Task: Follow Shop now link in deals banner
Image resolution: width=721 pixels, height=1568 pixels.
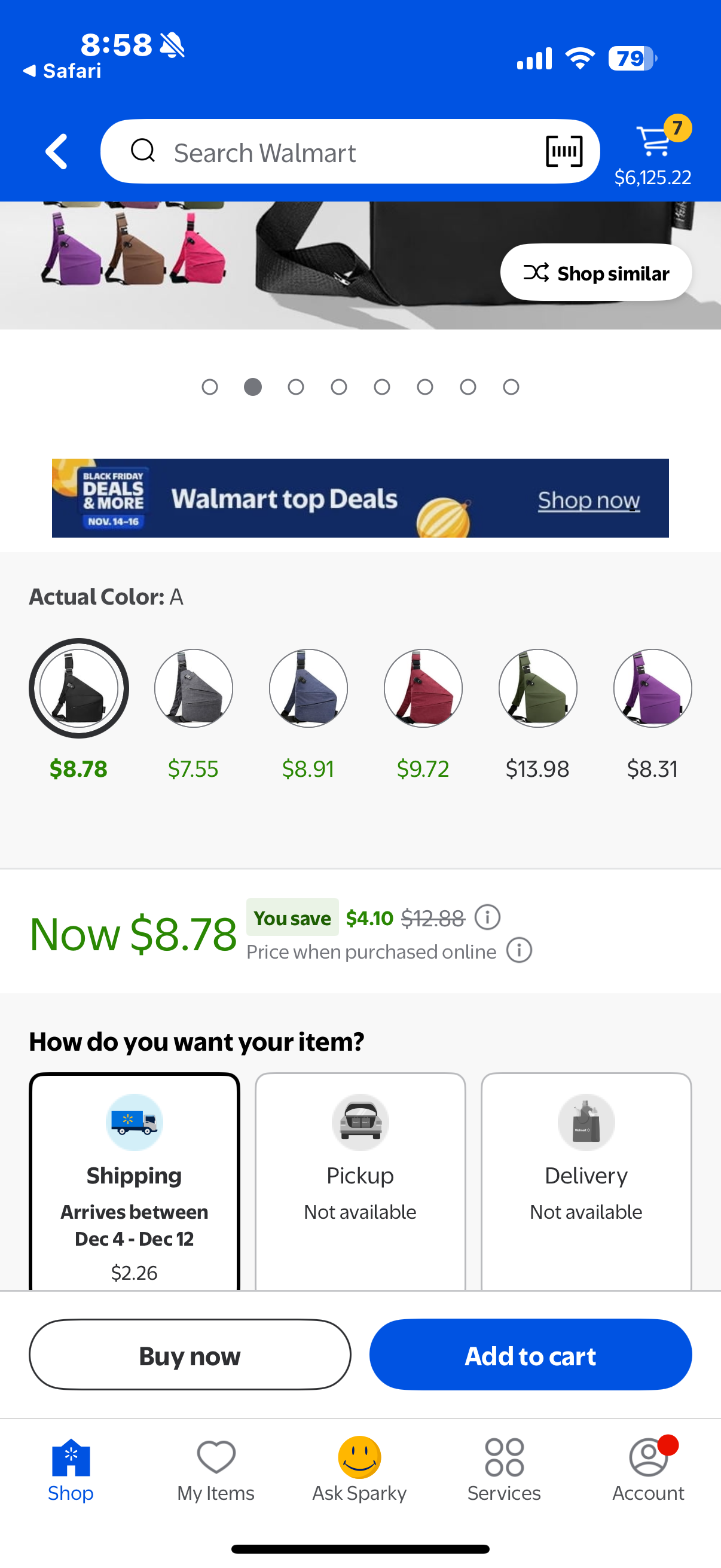Action: [588, 501]
